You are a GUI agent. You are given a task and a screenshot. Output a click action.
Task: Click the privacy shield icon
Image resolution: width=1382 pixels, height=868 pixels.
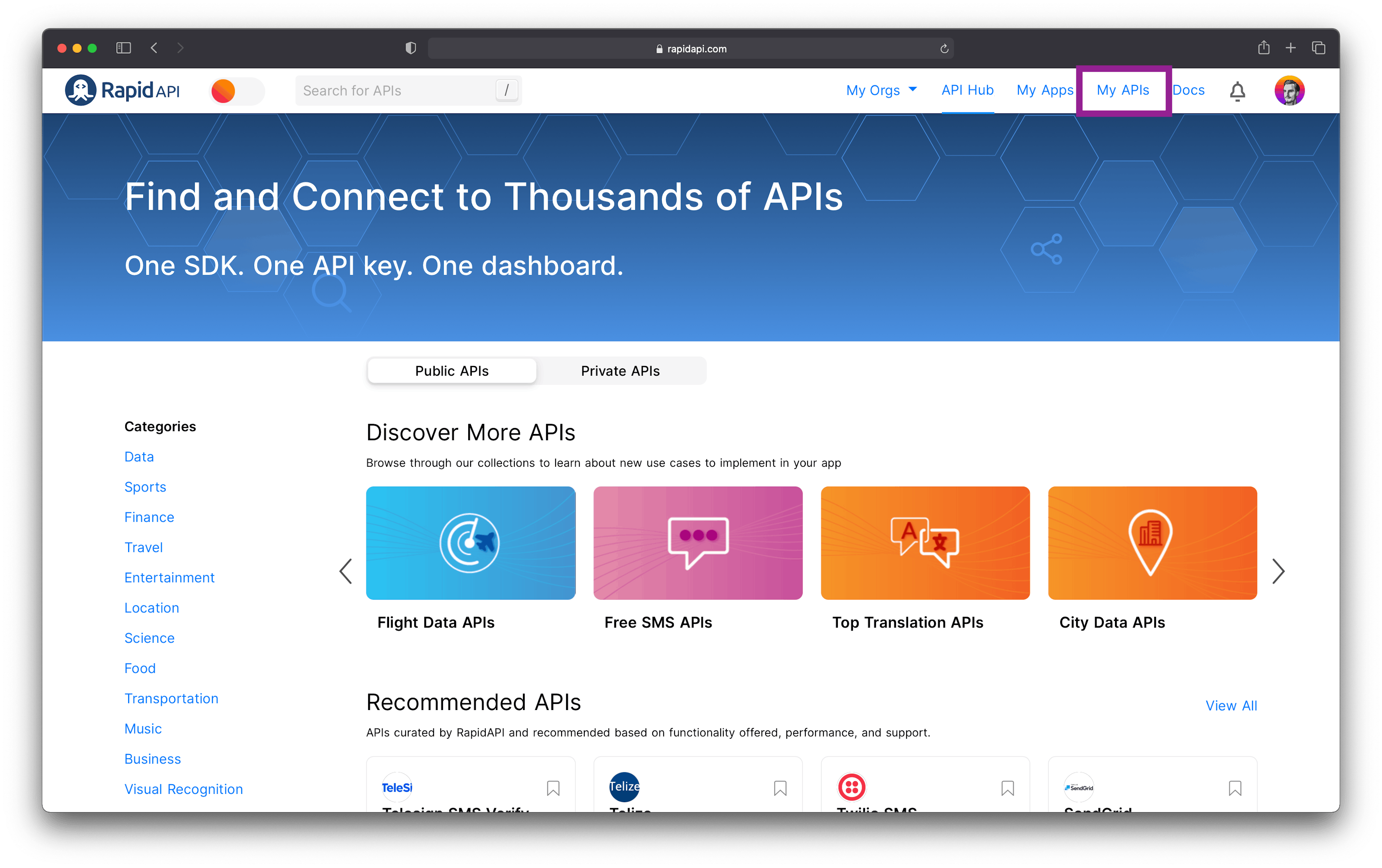(410, 48)
